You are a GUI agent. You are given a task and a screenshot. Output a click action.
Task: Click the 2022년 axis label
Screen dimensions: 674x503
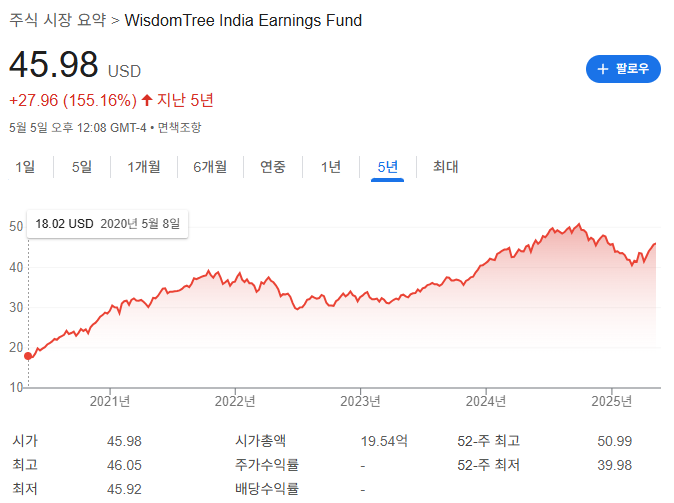(x=235, y=402)
